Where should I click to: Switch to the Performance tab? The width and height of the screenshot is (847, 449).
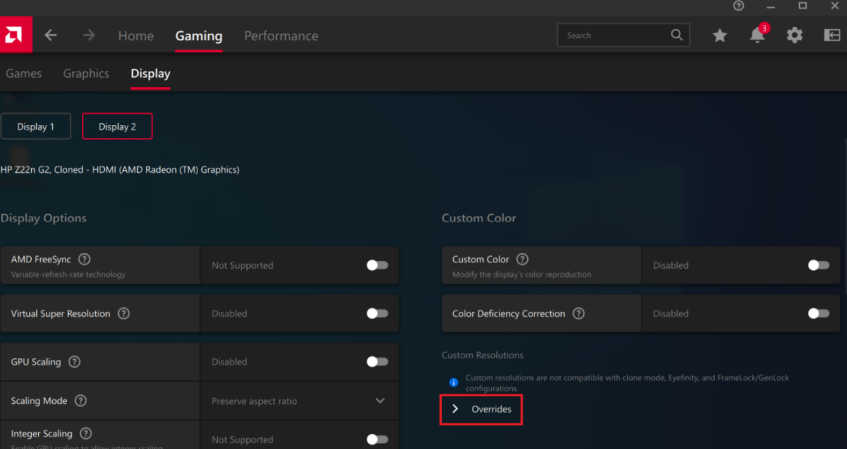pyautogui.click(x=281, y=36)
